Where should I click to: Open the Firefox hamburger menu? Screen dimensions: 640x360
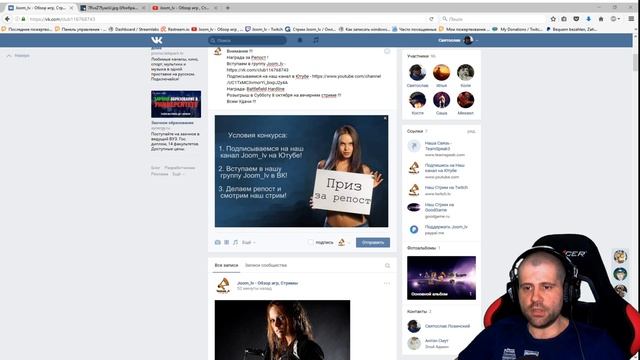click(x=631, y=19)
